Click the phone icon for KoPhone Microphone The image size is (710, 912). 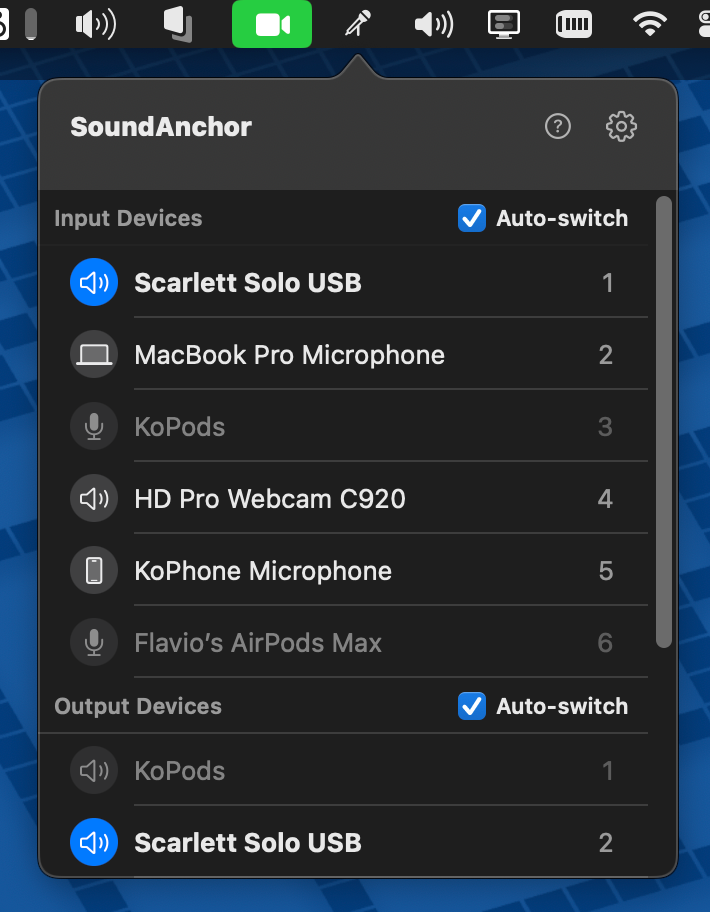point(93,570)
